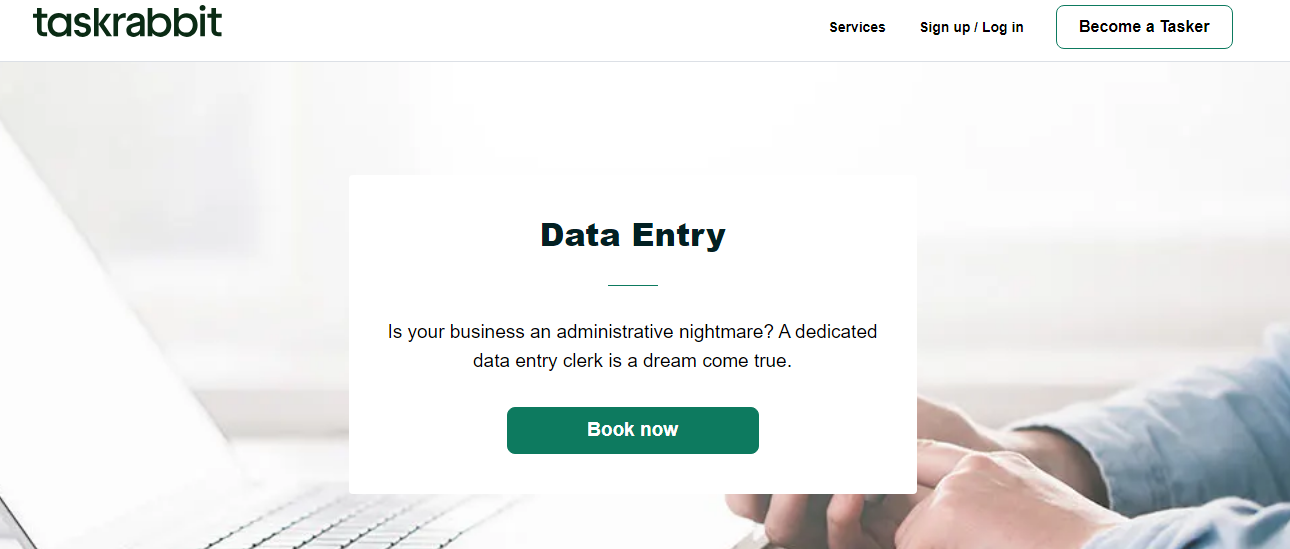Click the taskrabbit logo
Image resolution: width=1290 pixels, height=549 pixels.
click(127, 22)
